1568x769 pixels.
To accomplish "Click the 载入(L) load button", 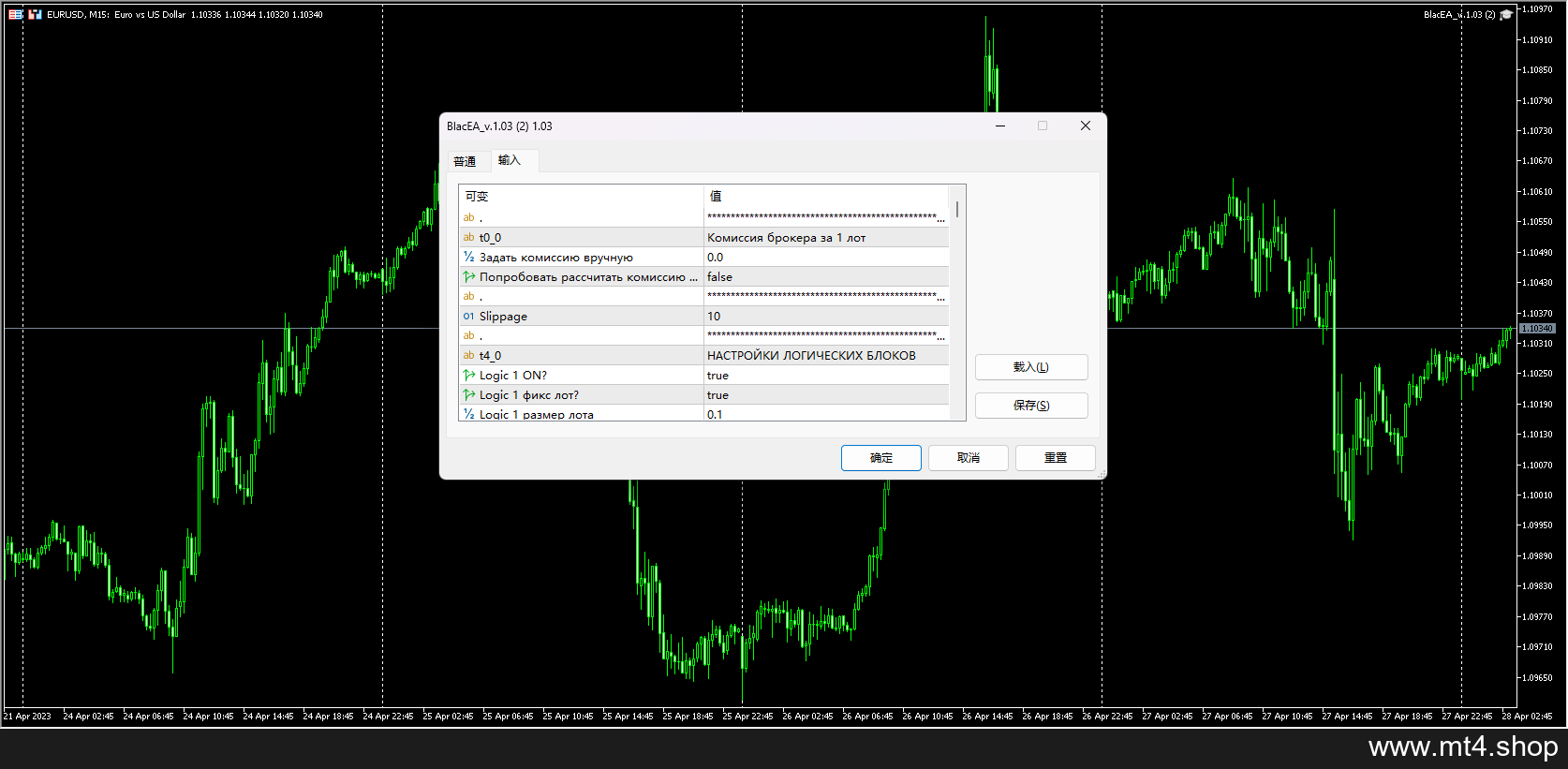I will (1031, 367).
